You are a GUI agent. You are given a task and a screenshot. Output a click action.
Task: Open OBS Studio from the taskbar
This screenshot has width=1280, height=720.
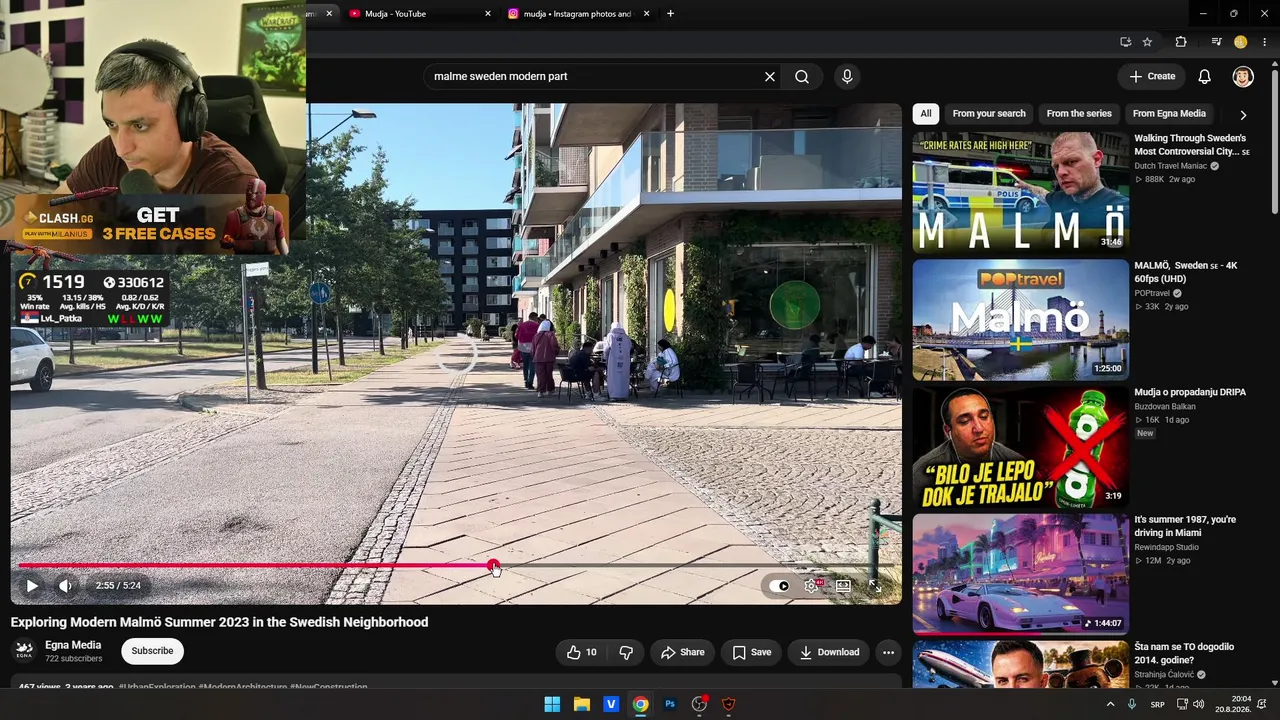pyautogui.click(x=699, y=704)
